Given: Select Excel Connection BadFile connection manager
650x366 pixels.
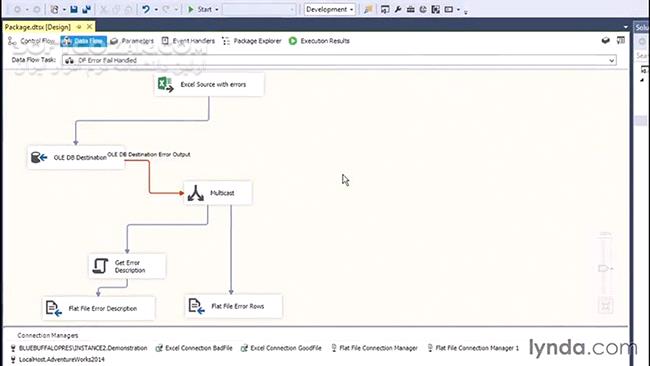Looking at the screenshot, I should pos(194,348).
